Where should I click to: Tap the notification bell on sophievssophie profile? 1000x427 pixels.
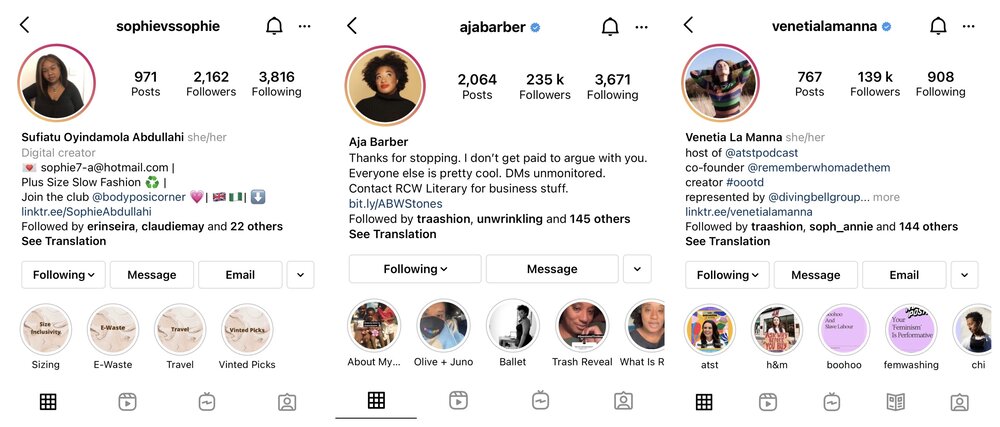click(274, 26)
